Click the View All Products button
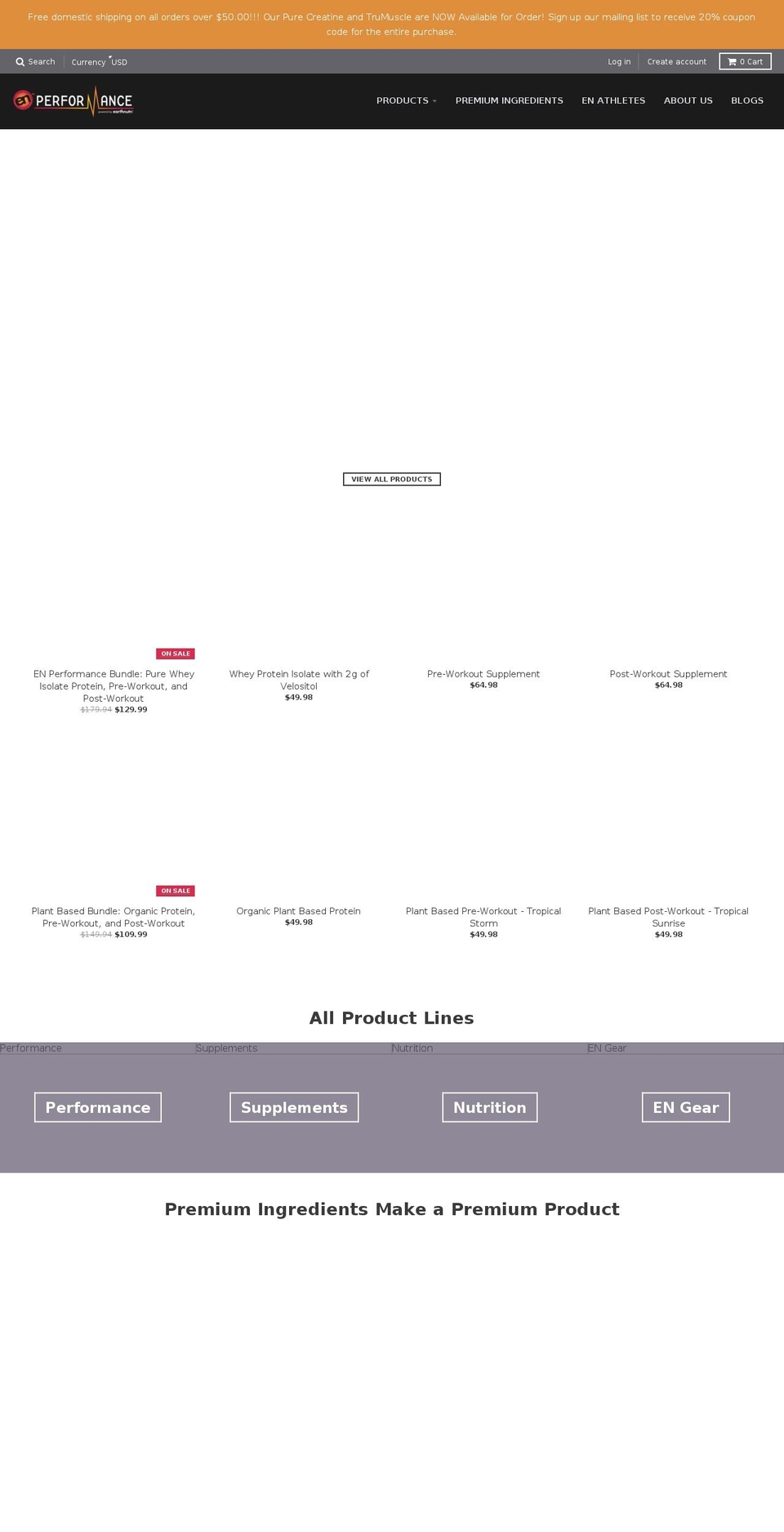Screen dimensions: 784x1532 (x=391, y=479)
